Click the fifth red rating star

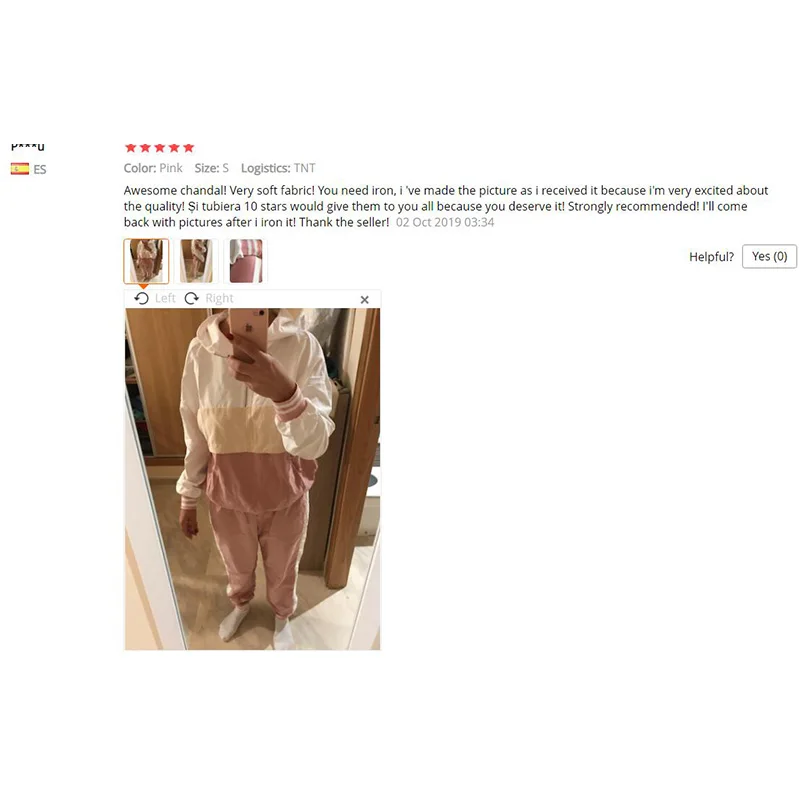tap(189, 148)
